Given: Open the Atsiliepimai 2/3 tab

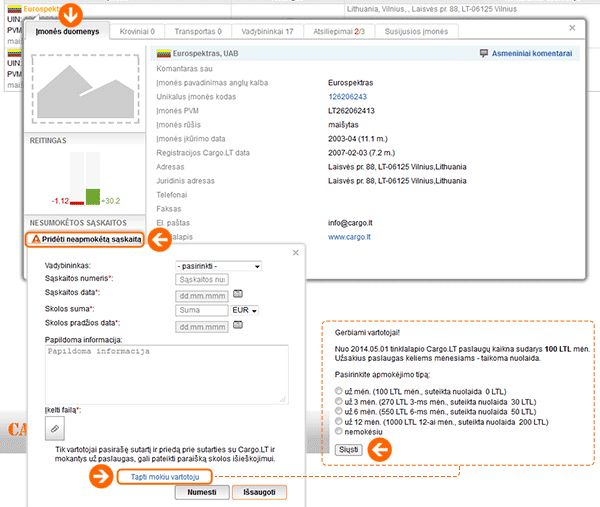Looking at the screenshot, I should (x=339, y=31).
